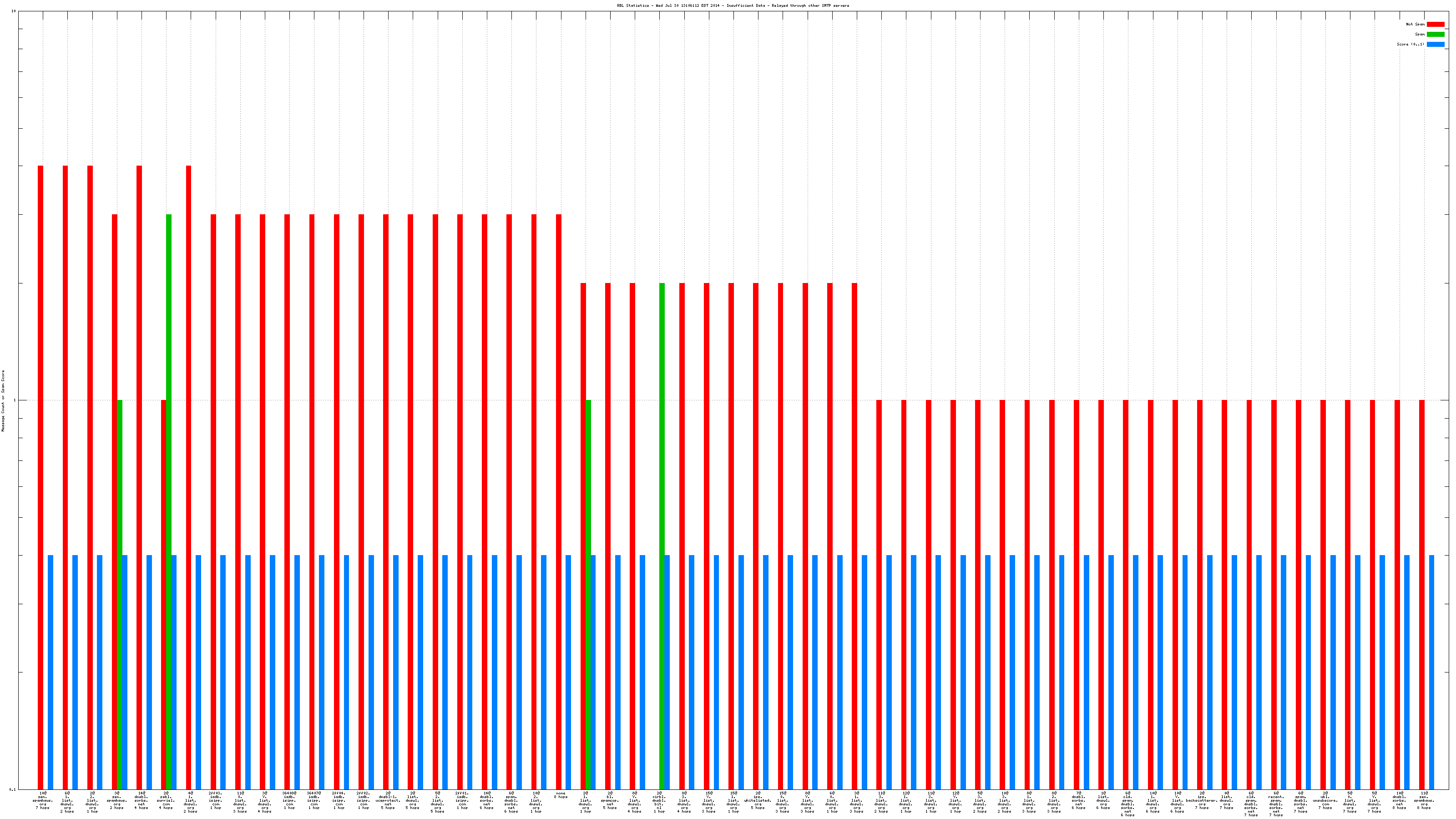This screenshot has height=819, width=1456.
Task: Click the 36408@ iadb.isipp.com axis label
Action: (289, 800)
